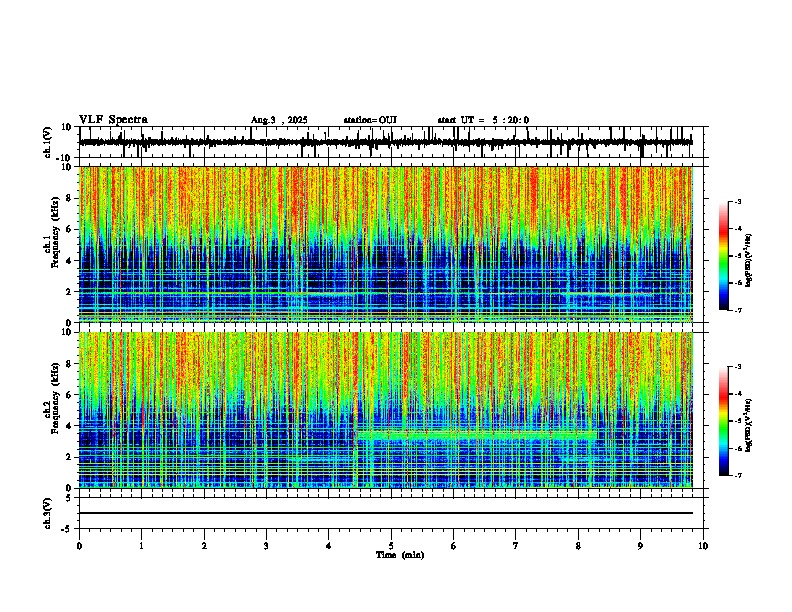This screenshot has width=792, height=612.
Task: Click time axis tick label "0"
Action: [x=79, y=546]
